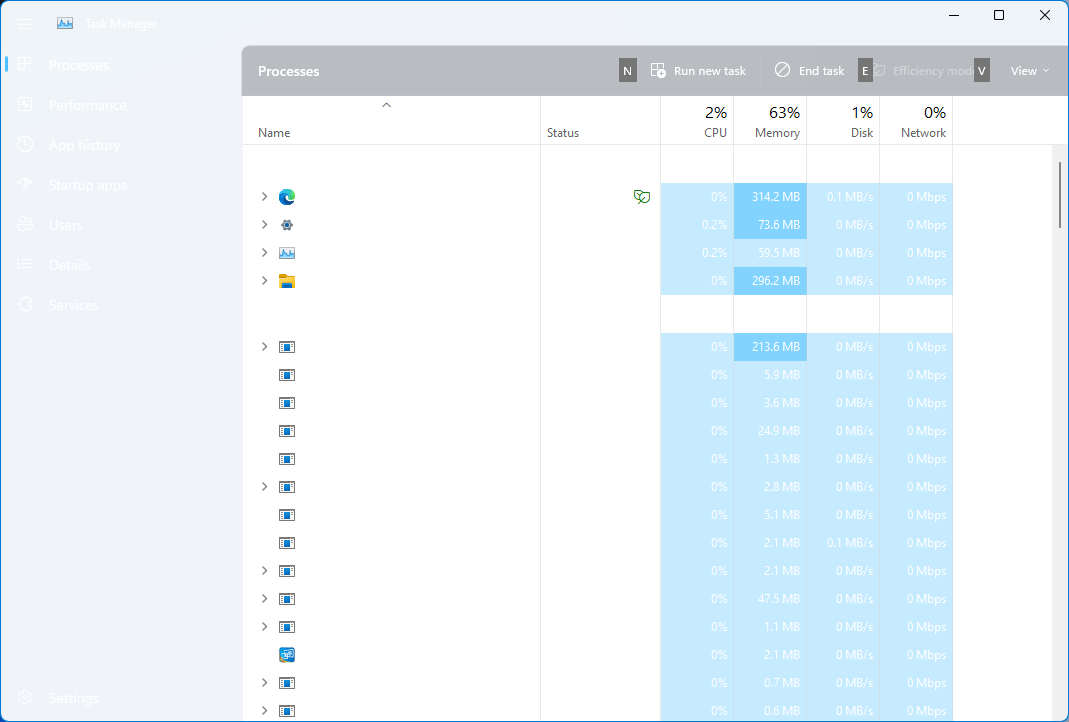This screenshot has height=722, width=1069.
Task: Expand the 2.8 MB background process
Action: tap(265, 486)
